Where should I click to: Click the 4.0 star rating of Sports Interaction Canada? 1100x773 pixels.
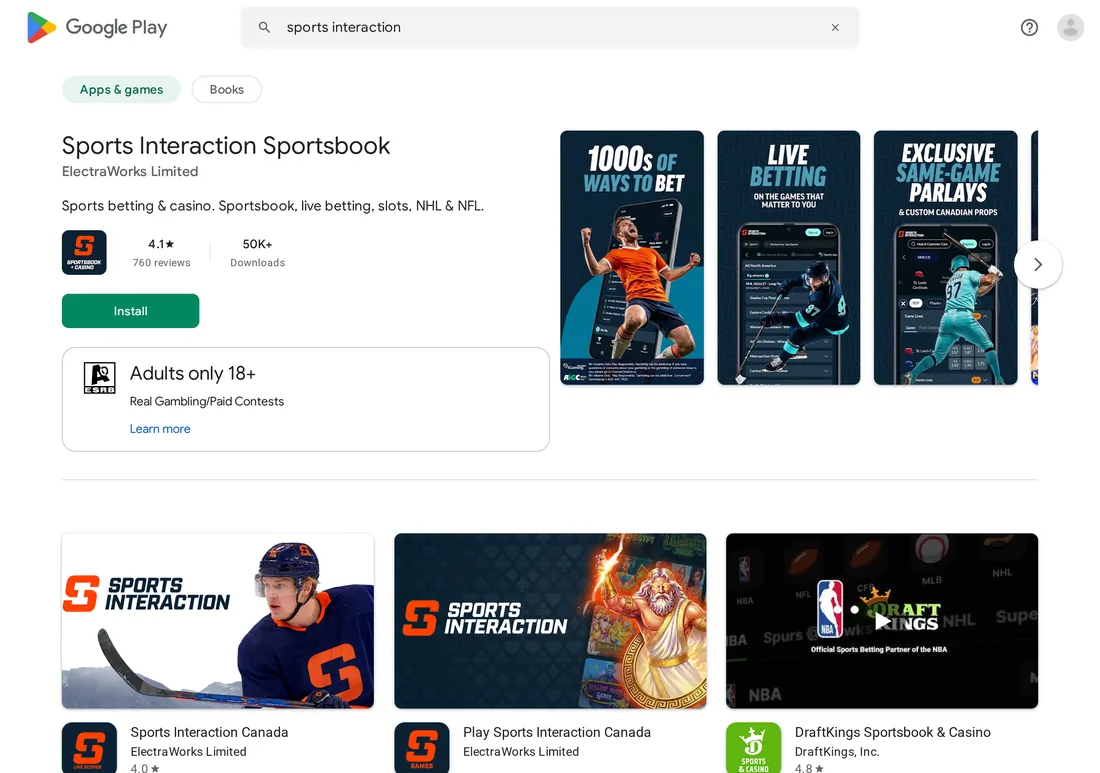click(x=145, y=767)
